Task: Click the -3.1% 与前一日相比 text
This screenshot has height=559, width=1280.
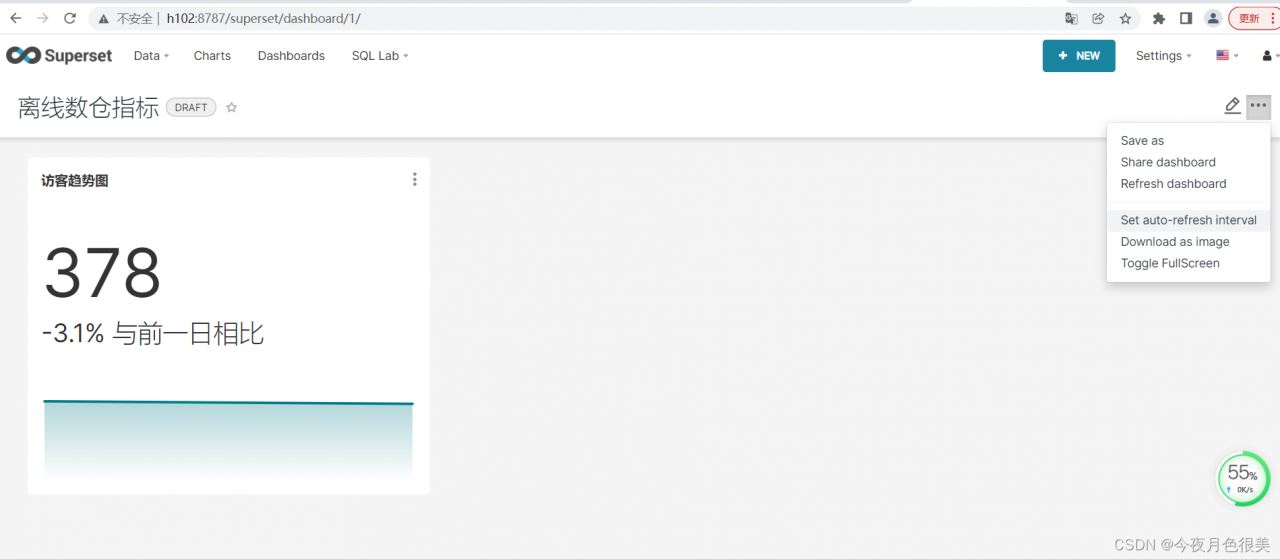Action: [x=153, y=334]
